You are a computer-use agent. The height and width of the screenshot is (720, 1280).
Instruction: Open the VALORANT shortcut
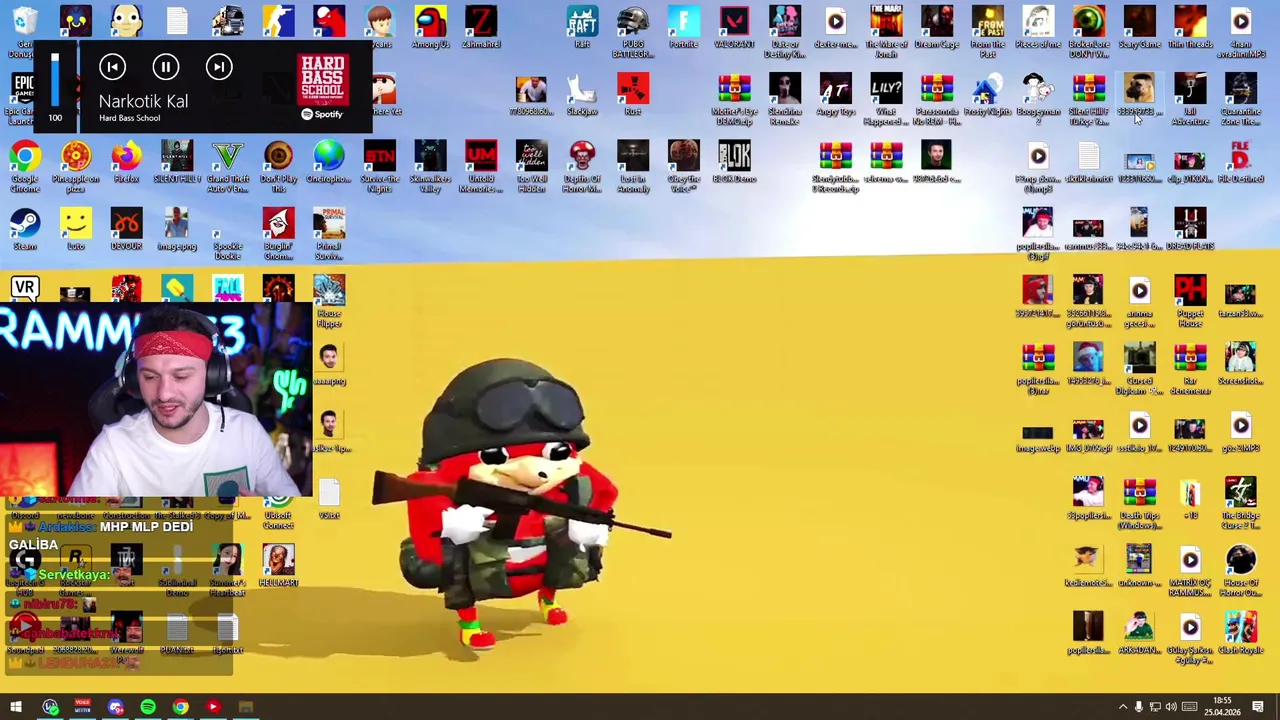tap(734, 27)
